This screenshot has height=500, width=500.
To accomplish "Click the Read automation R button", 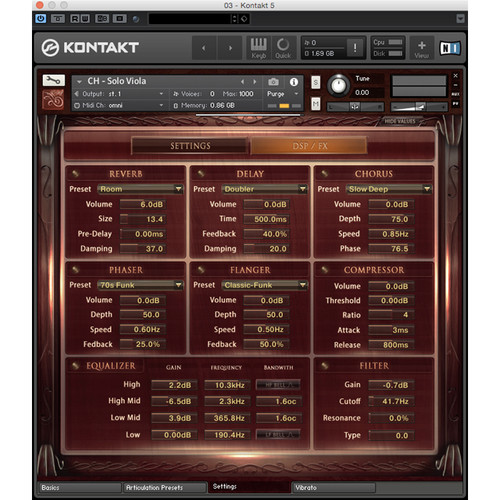I will (x=75, y=19).
